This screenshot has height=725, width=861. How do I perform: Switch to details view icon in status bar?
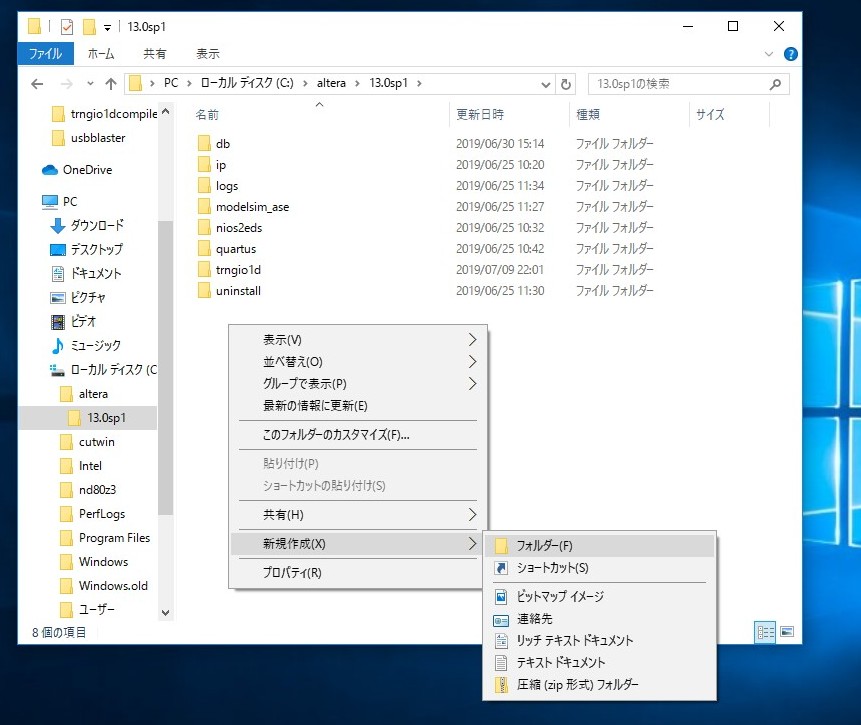point(765,632)
